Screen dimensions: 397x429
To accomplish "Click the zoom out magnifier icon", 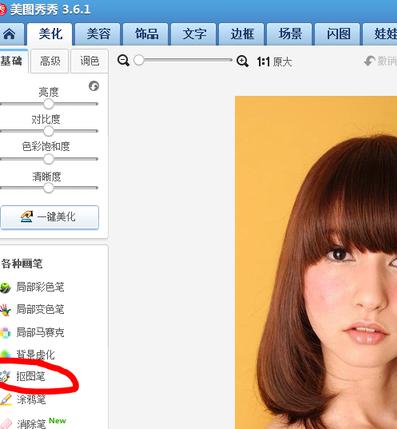I will (x=123, y=61).
